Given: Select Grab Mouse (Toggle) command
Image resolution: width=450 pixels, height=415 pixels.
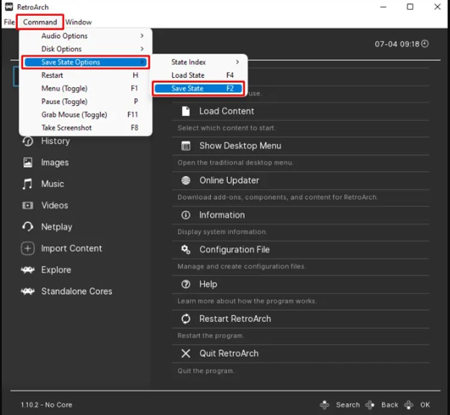Looking at the screenshot, I should [x=86, y=114].
